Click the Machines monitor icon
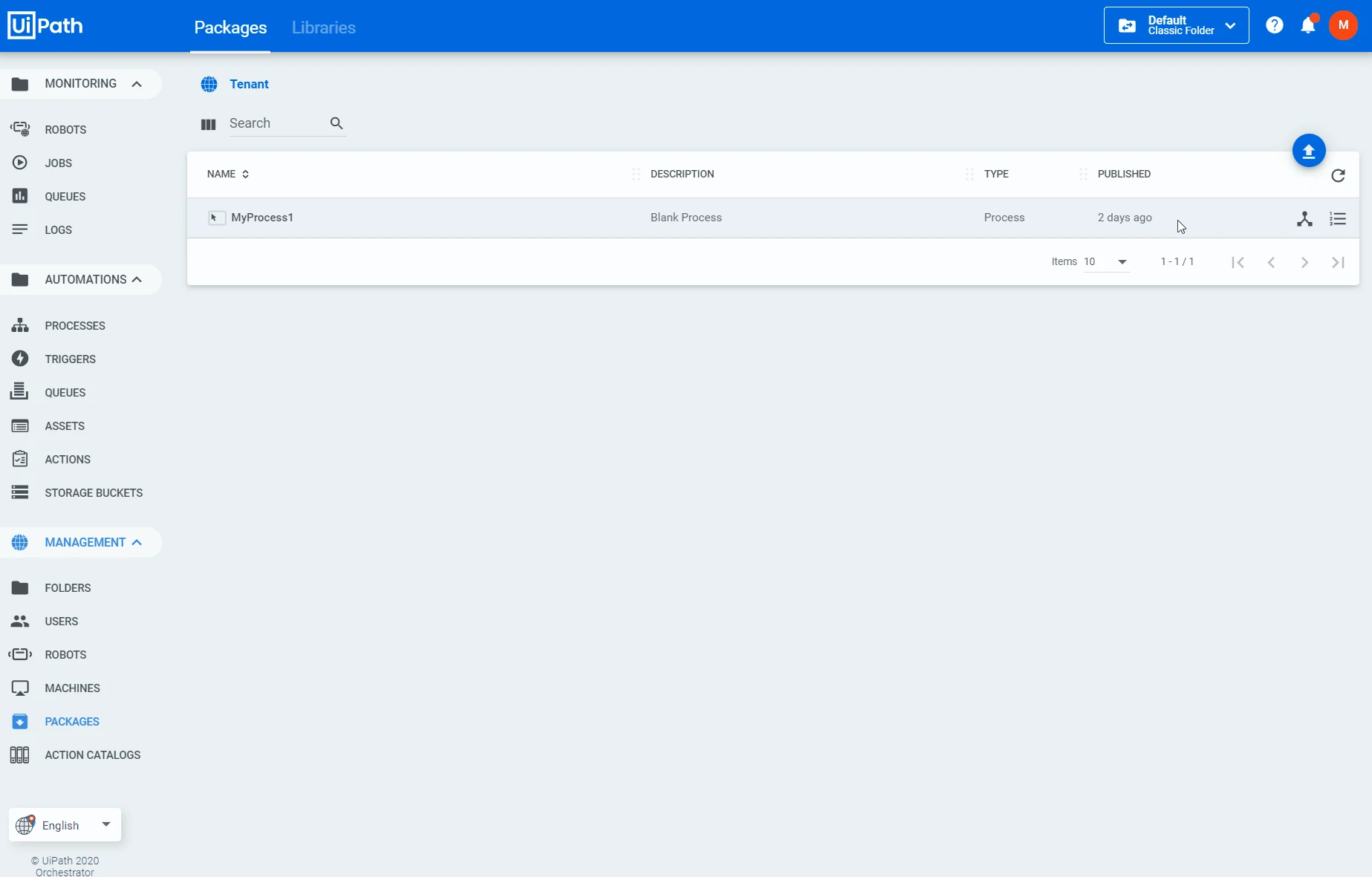 pos(20,688)
